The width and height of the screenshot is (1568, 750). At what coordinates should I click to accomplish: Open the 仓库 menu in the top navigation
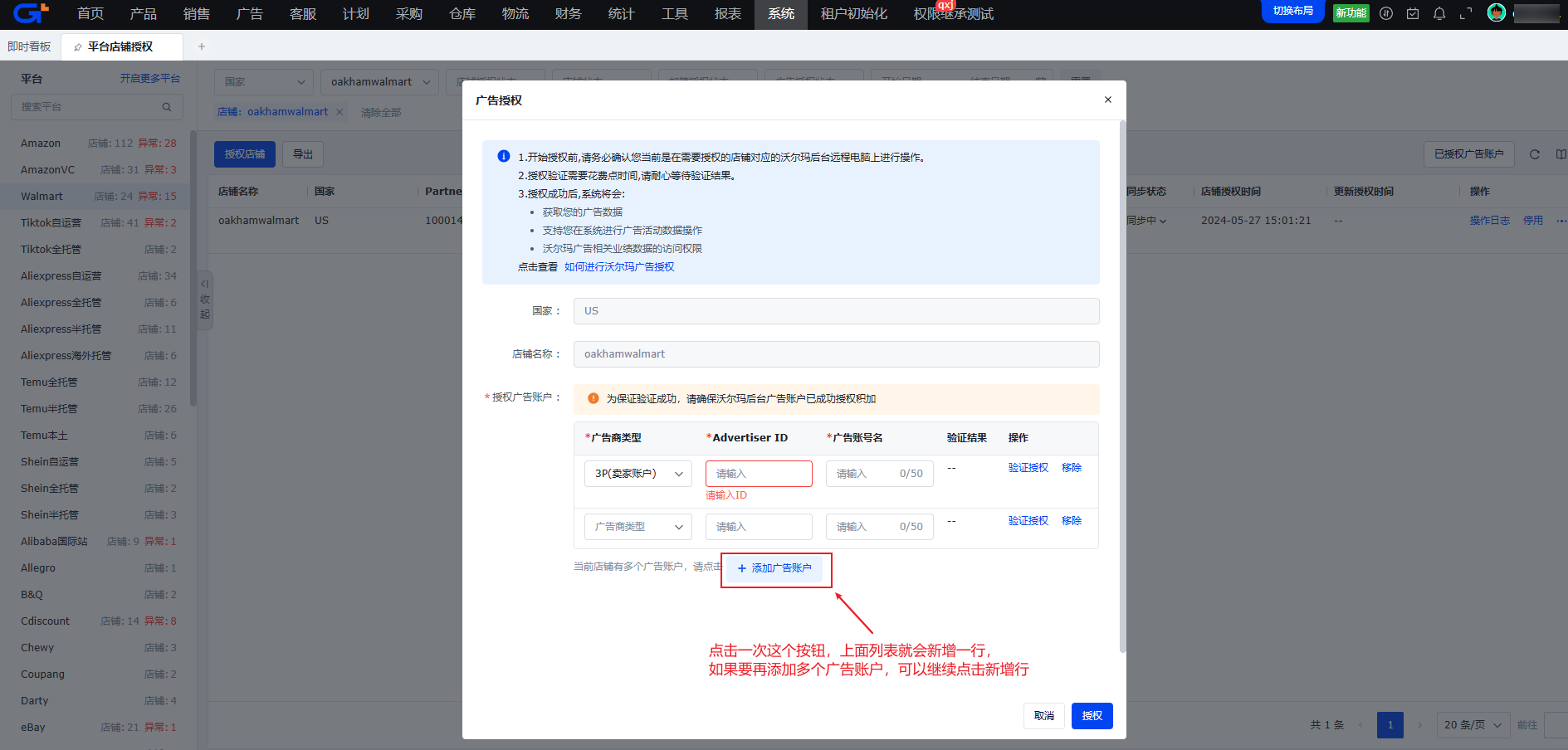pyautogui.click(x=462, y=14)
